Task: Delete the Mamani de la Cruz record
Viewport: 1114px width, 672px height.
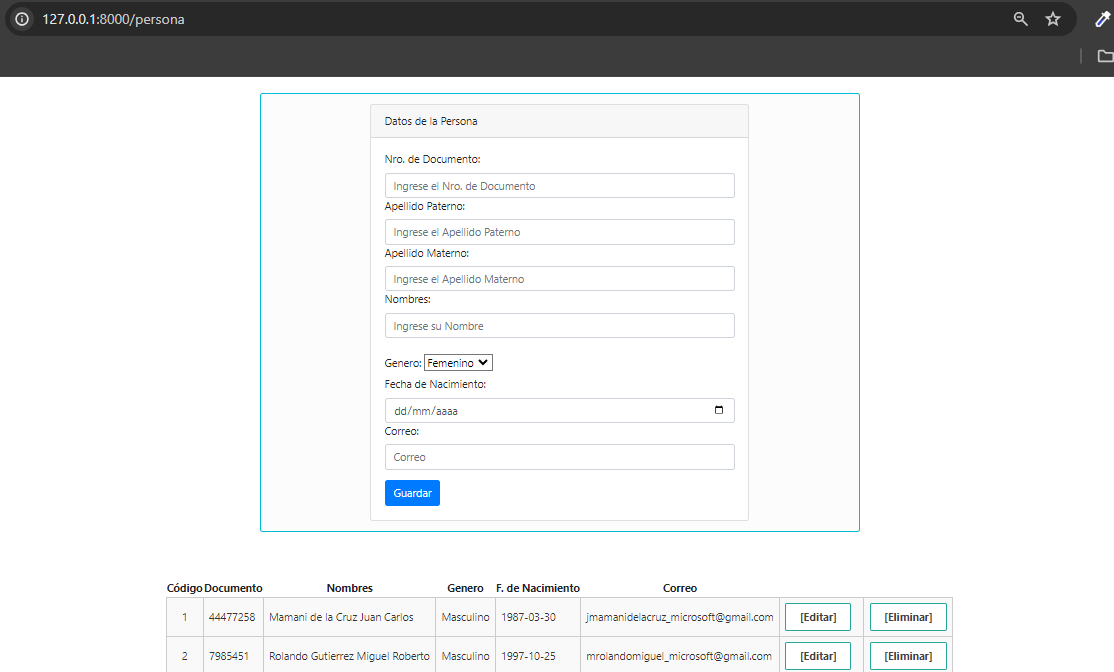Action: [x=907, y=617]
